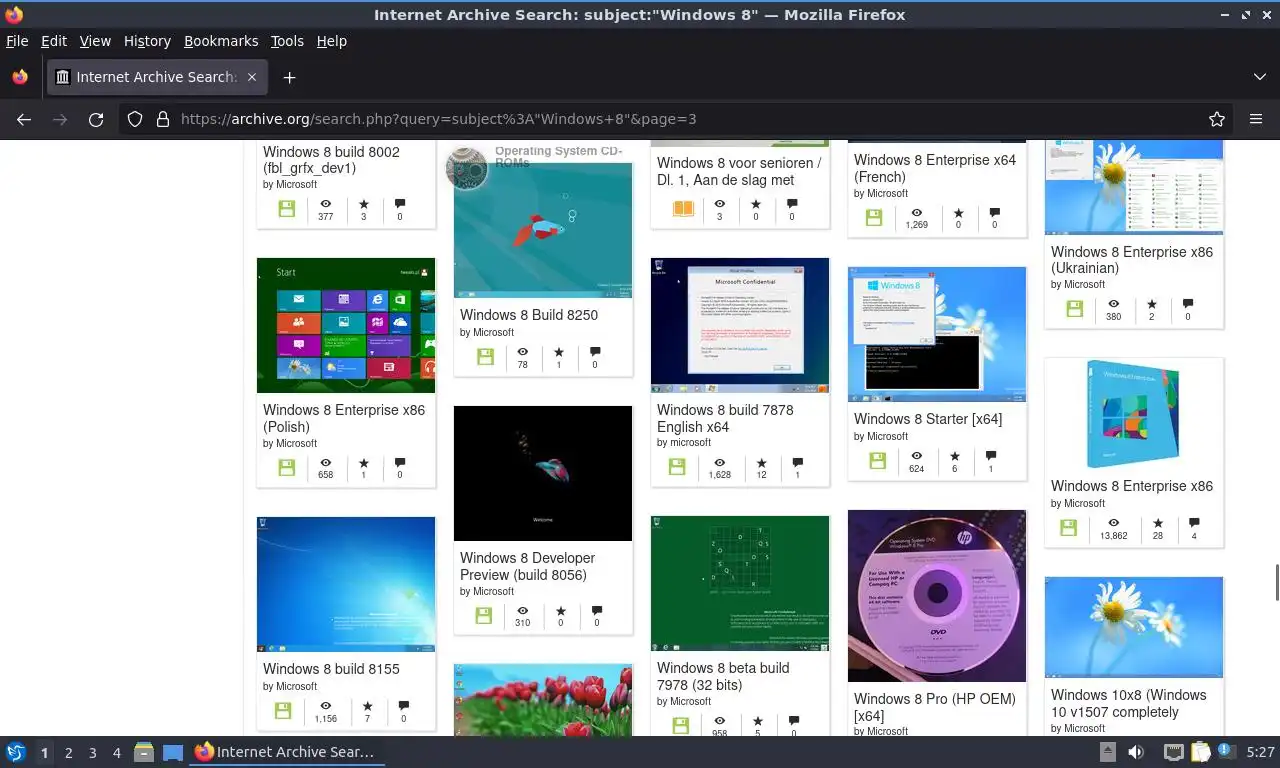Open the View menu
The width and height of the screenshot is (1280, 768).
(x=95, y=41)
